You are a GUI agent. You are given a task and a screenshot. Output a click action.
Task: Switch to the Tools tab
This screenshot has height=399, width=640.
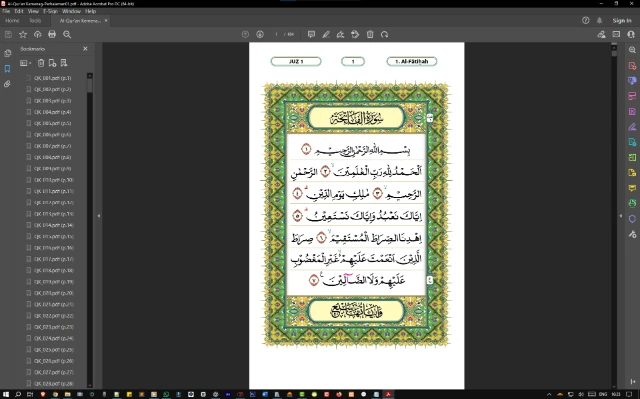(x=35, y=20)
